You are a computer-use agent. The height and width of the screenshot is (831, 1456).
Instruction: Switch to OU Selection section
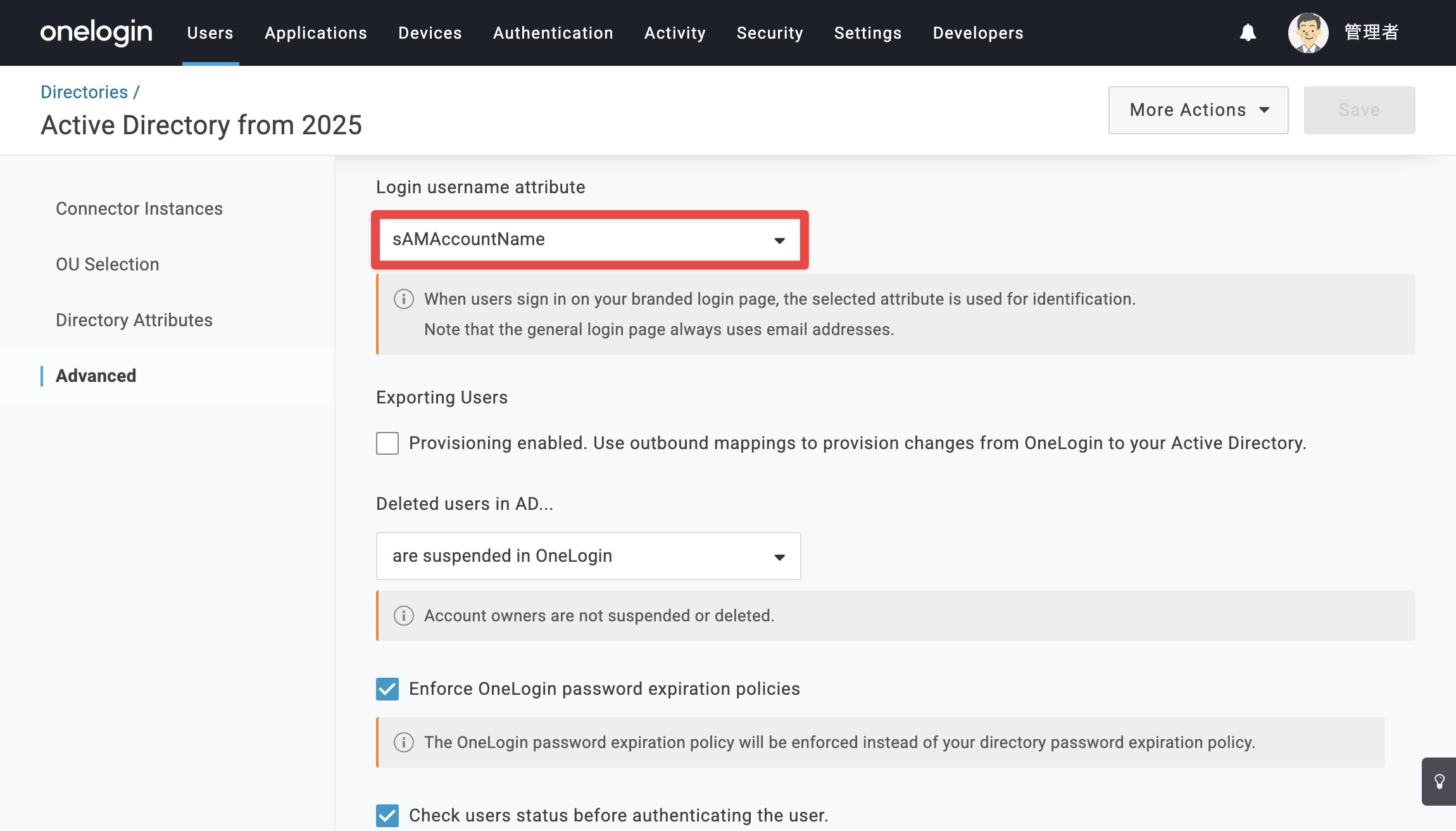[108, 265]
